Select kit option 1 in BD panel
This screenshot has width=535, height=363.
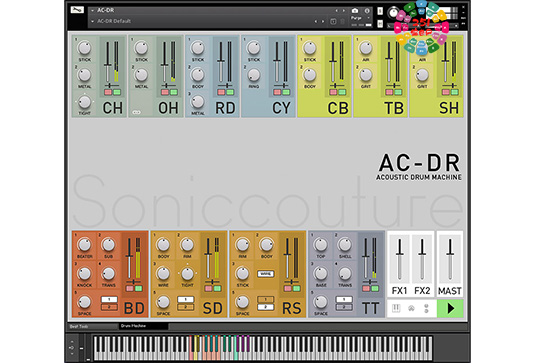click(109, 300)
